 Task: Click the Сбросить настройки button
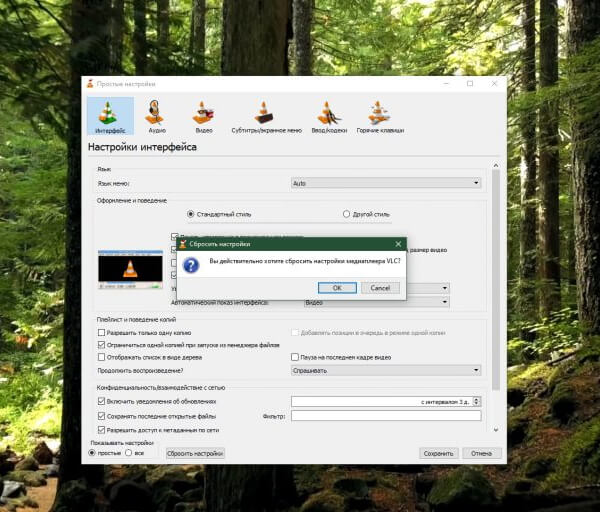coord(195,453)
